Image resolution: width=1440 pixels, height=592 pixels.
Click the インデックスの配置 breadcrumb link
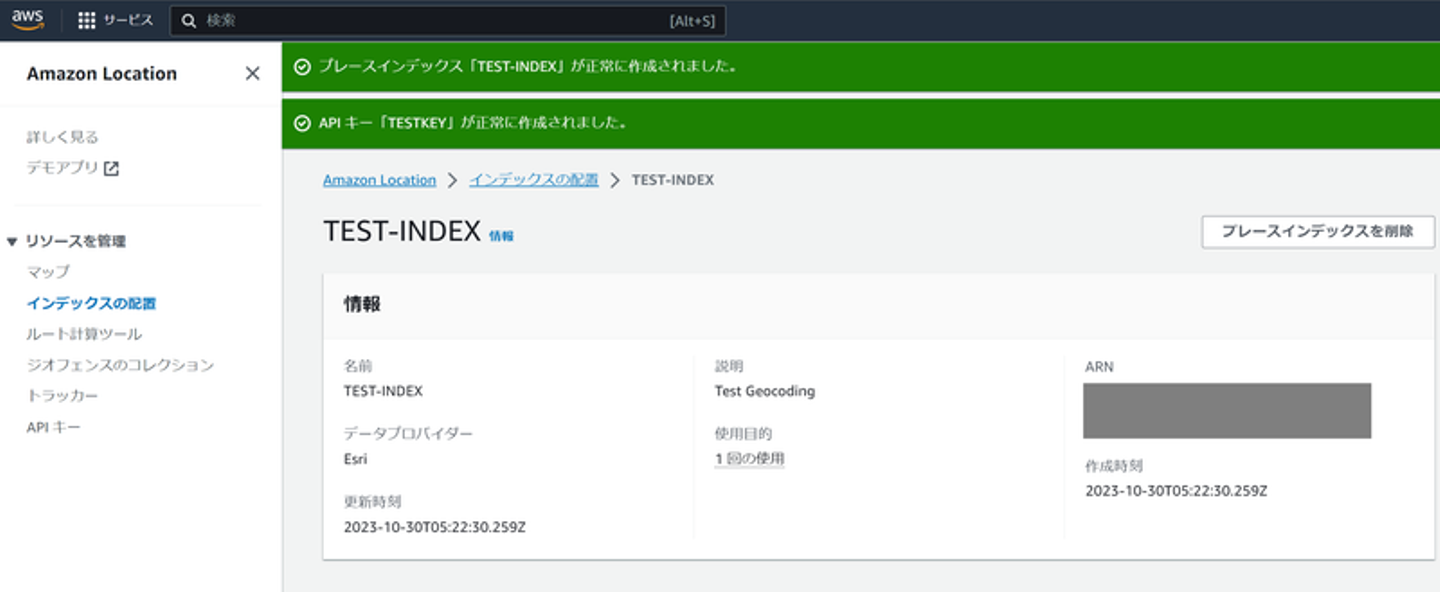pyautogui.click(x=534, y=180)
